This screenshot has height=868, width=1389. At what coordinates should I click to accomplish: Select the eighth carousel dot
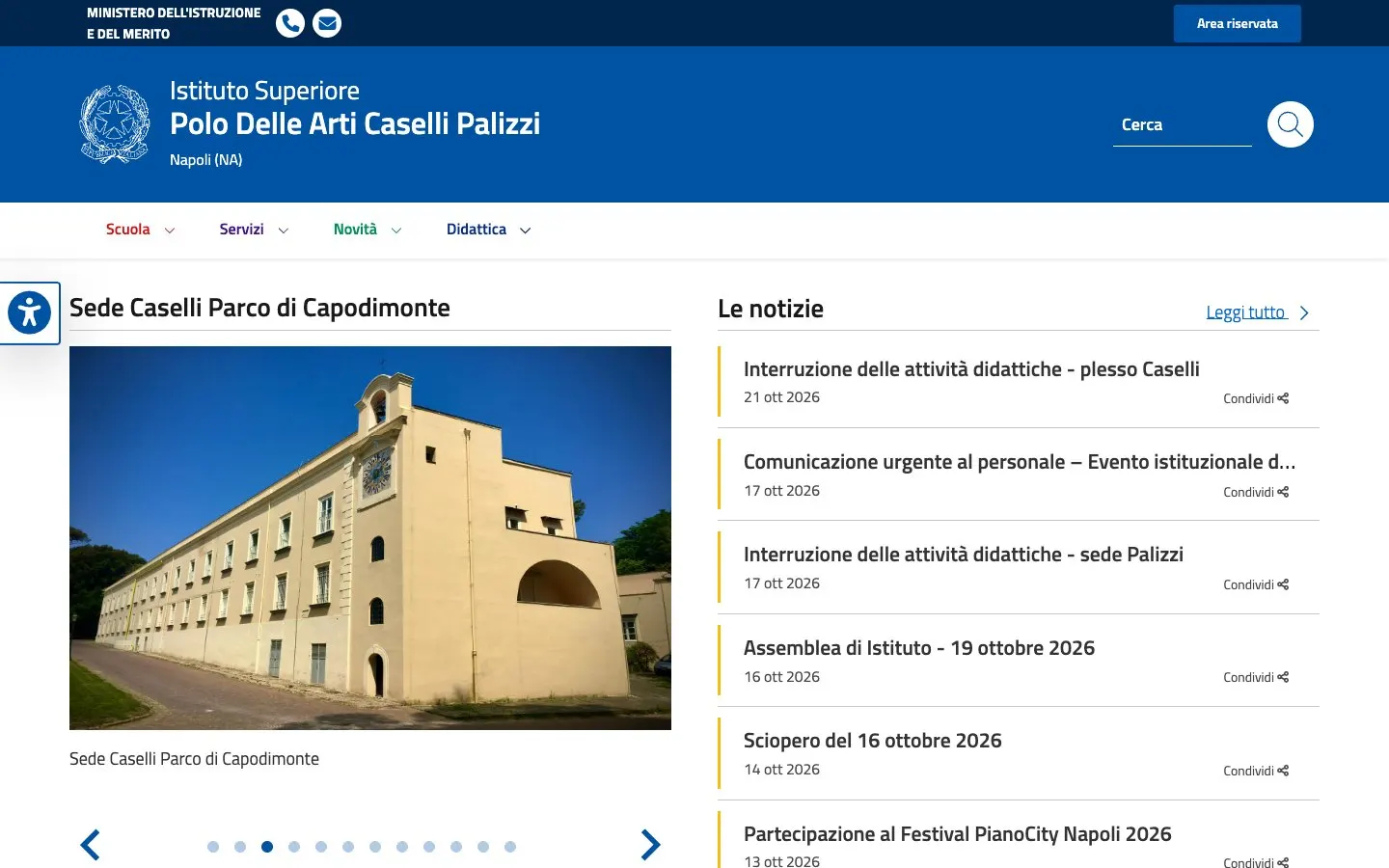[x=402, y=847]
